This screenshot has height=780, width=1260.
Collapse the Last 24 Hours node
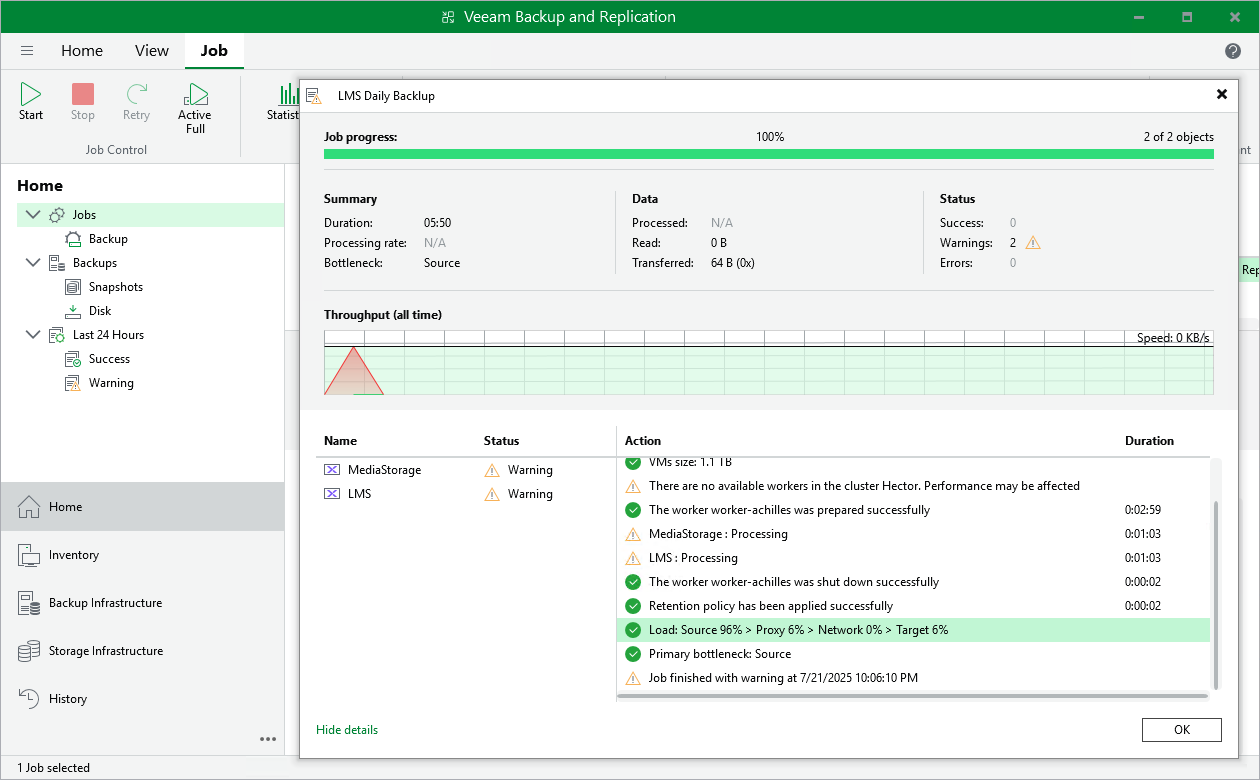tap(33, 335)
